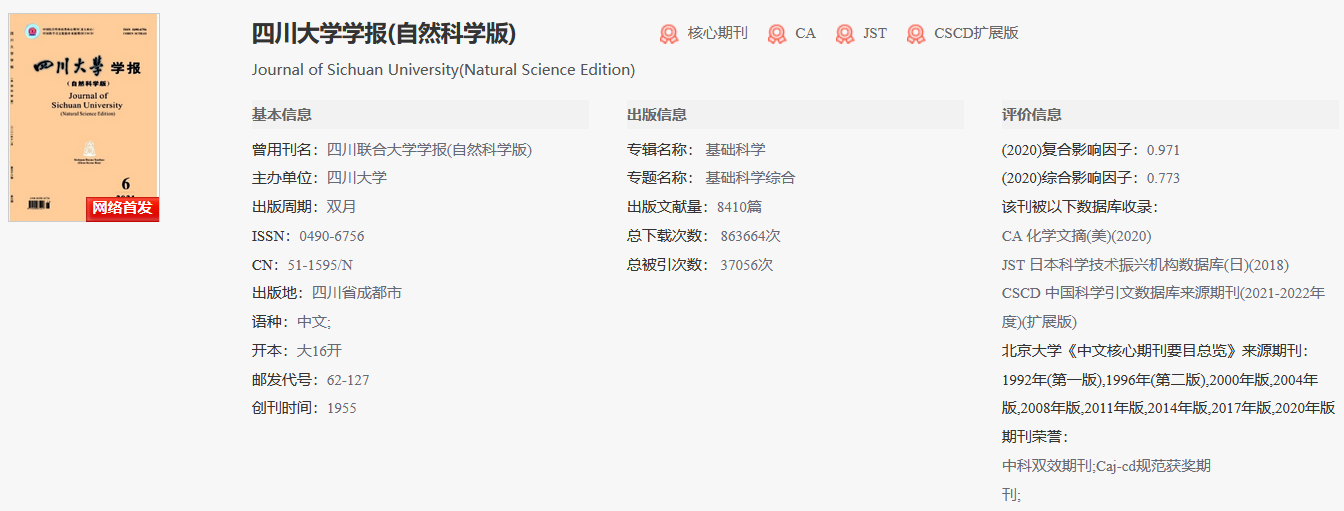The width and height of the screenshot is (1344, 511).
Task: Click the 北京大学《中文核心期刊要目总览》 line
Action: [1155, 351]
